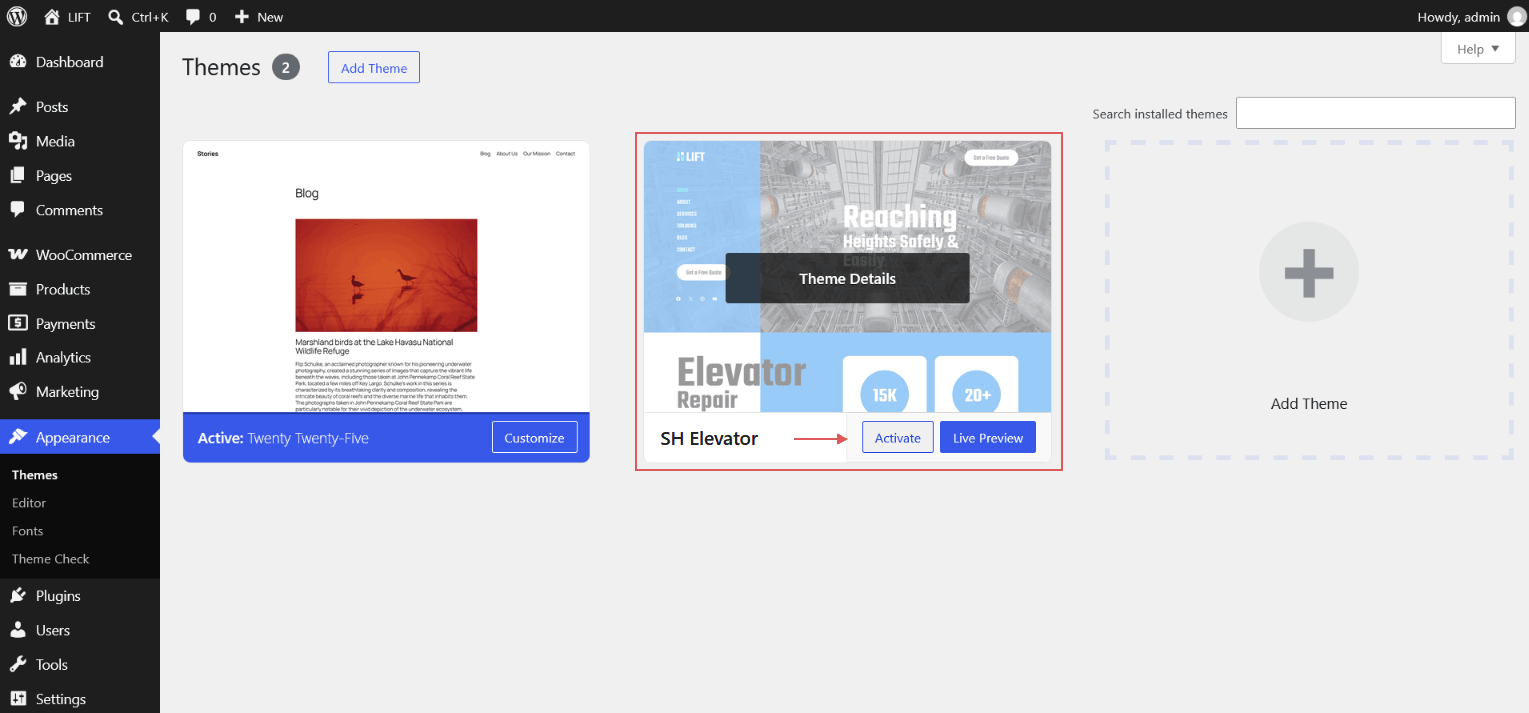Click the Posts pushpin icon
This screenshot has height=713, width=1529.
pos(18,107)
